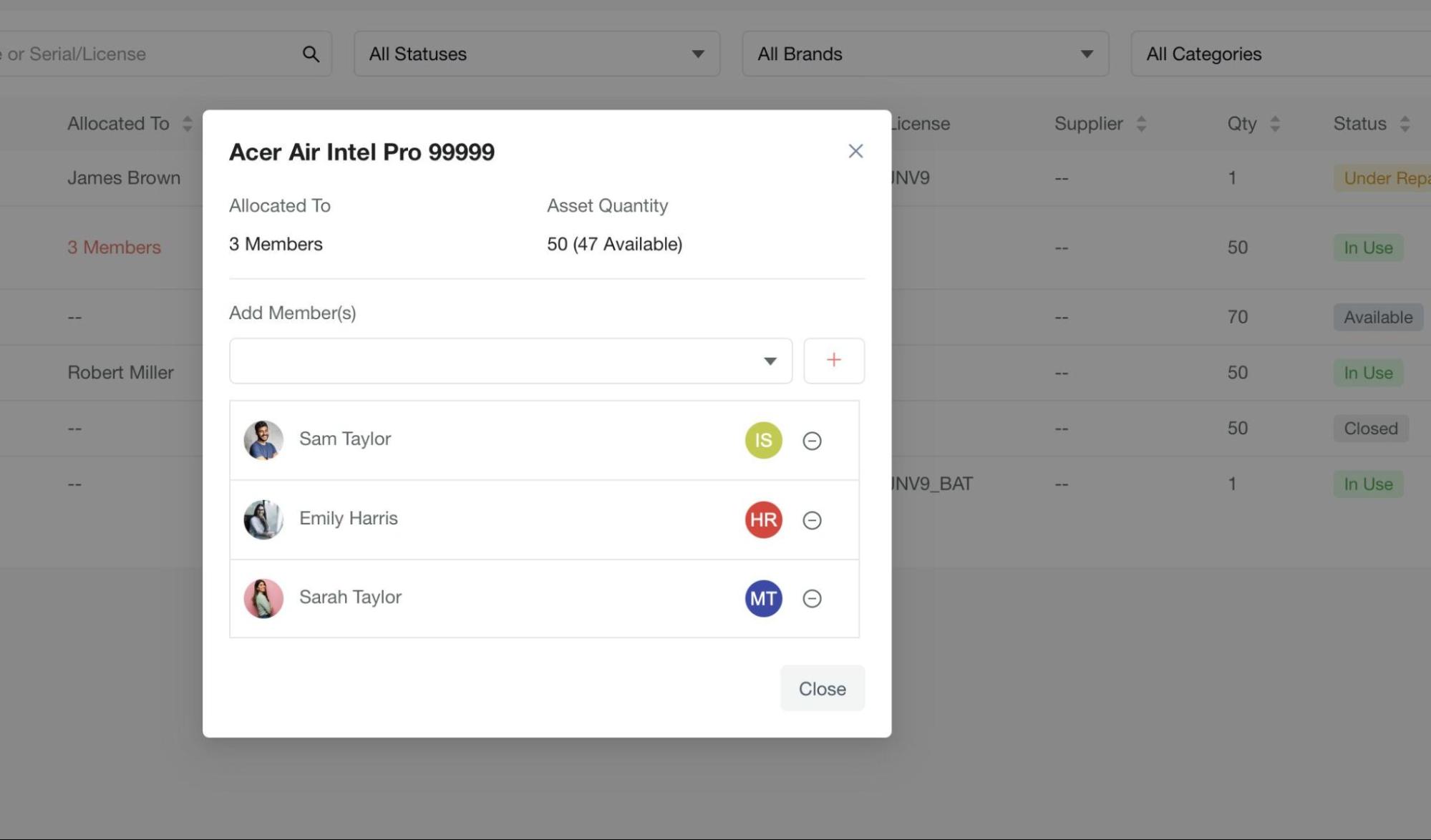Viewport: 1431px width, 840px height.
Task: Open the Add Member(s) dropdown
Action: (x=510, y=361)
